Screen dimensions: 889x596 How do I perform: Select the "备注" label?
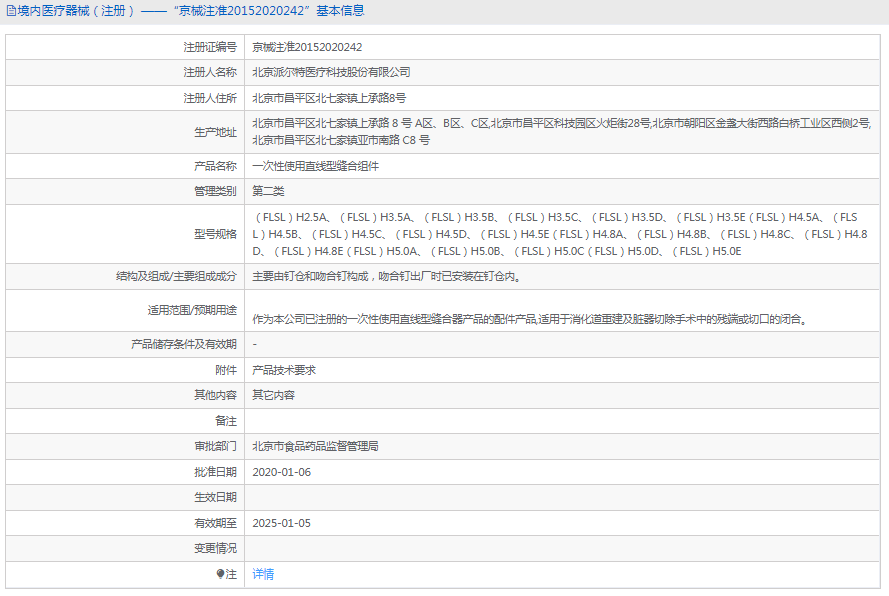(x=226, y=421)
